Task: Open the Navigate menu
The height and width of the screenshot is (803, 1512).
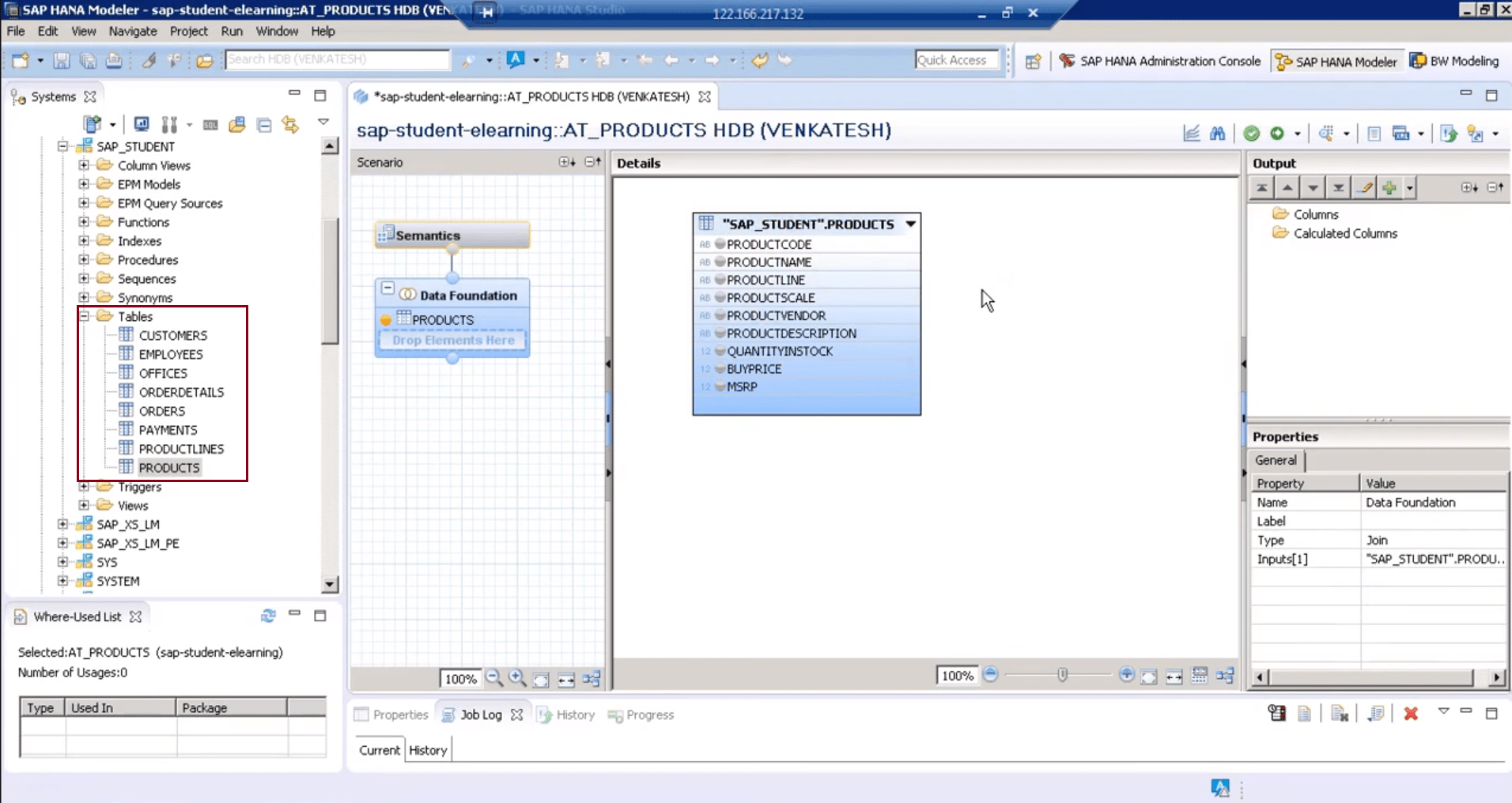Action: tap(132, 32)
